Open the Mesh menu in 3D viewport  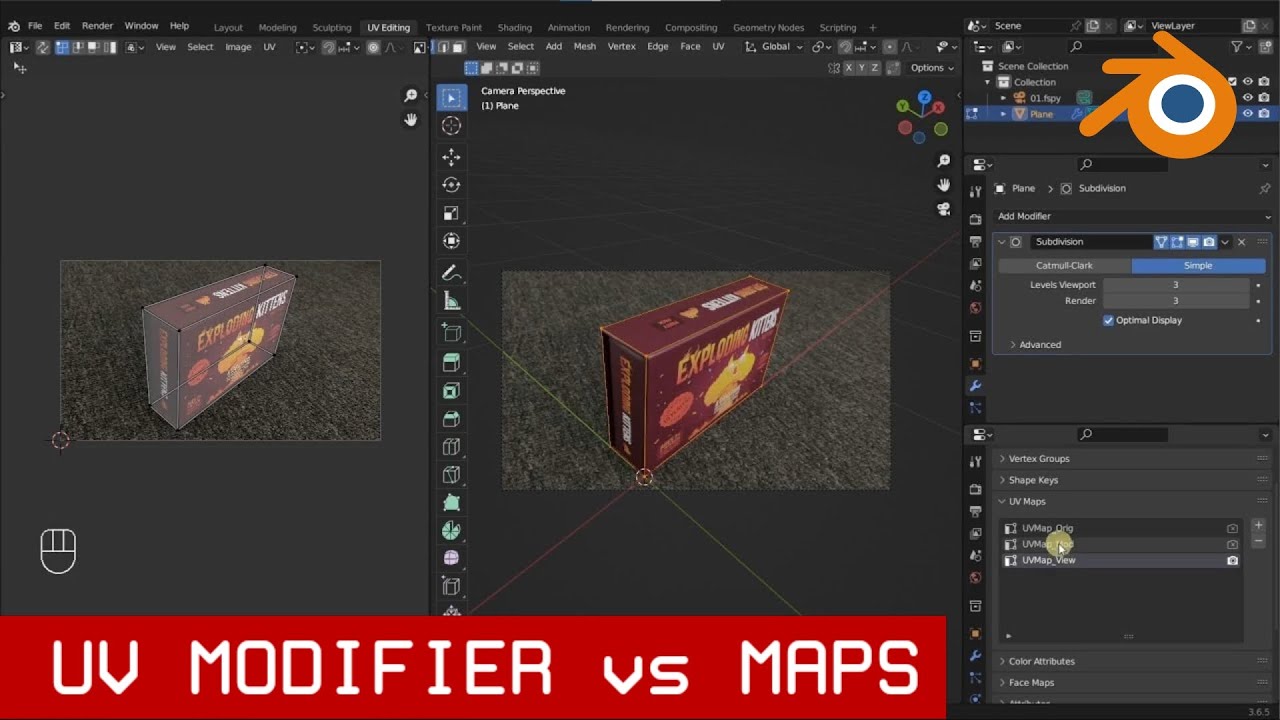[584, 46]
